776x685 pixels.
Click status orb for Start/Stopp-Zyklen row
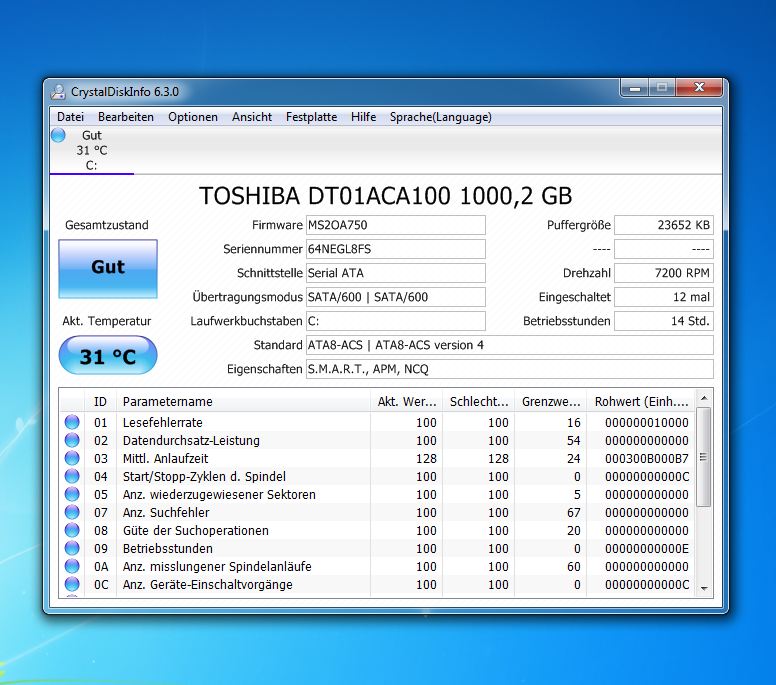[72, 476]
